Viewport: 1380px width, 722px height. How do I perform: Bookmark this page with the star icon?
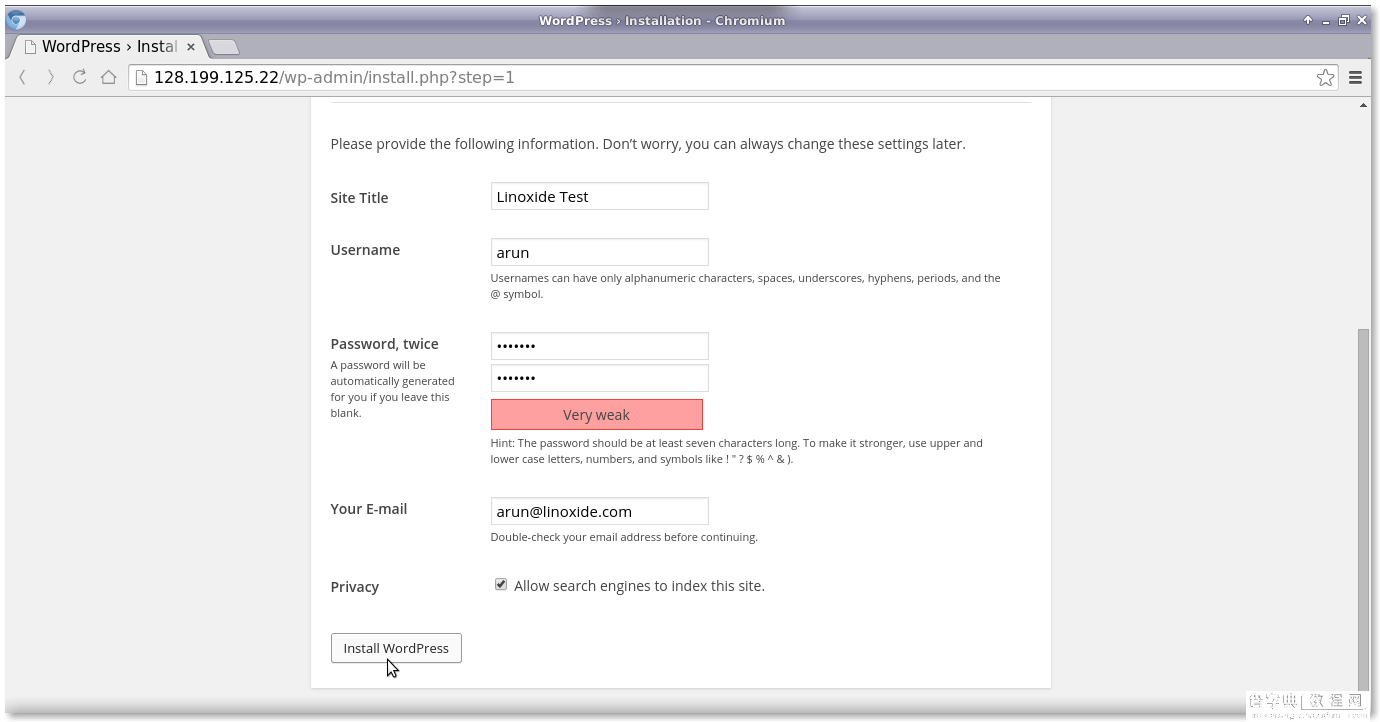coord(1325,77)
